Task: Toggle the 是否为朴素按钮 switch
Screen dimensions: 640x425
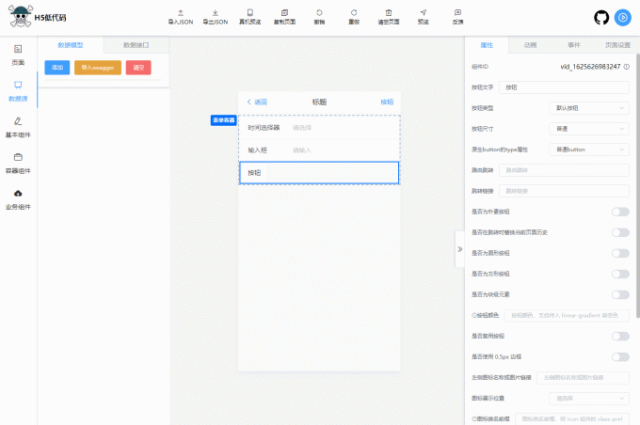Action: pos(620,211)
